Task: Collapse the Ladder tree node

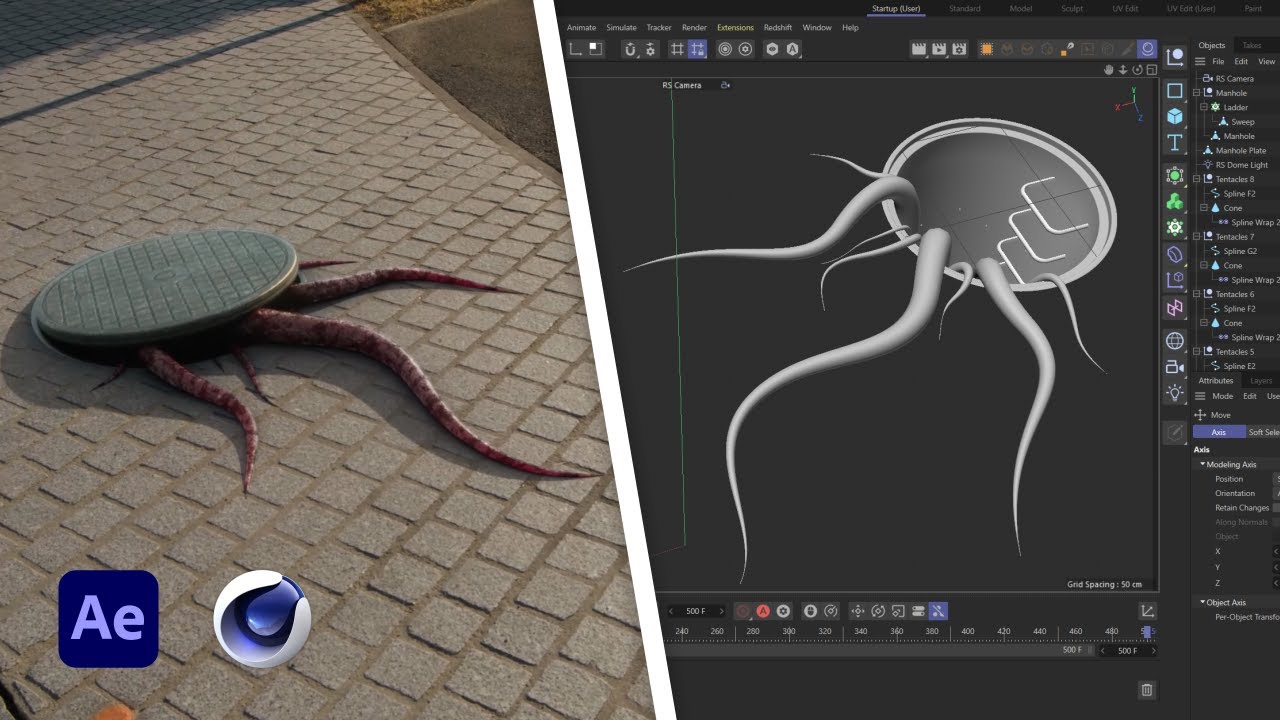Action: [x=1204, y=107]
